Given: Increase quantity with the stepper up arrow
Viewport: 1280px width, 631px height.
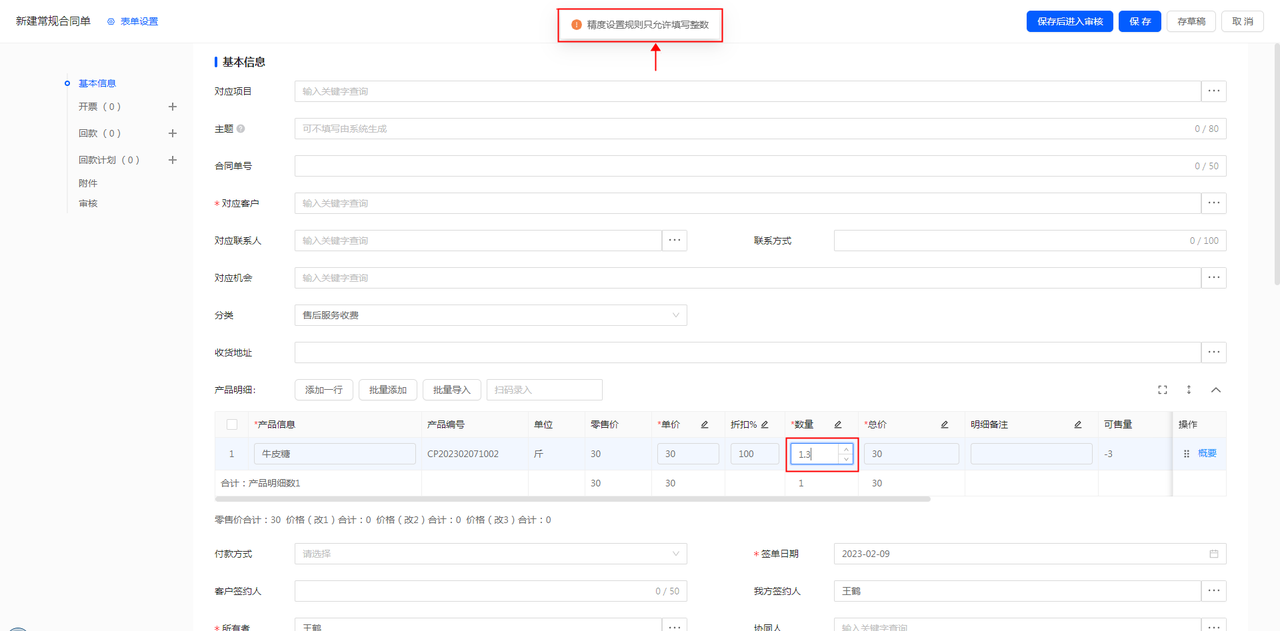Looking at the screenshot, I should pos(846,449).
